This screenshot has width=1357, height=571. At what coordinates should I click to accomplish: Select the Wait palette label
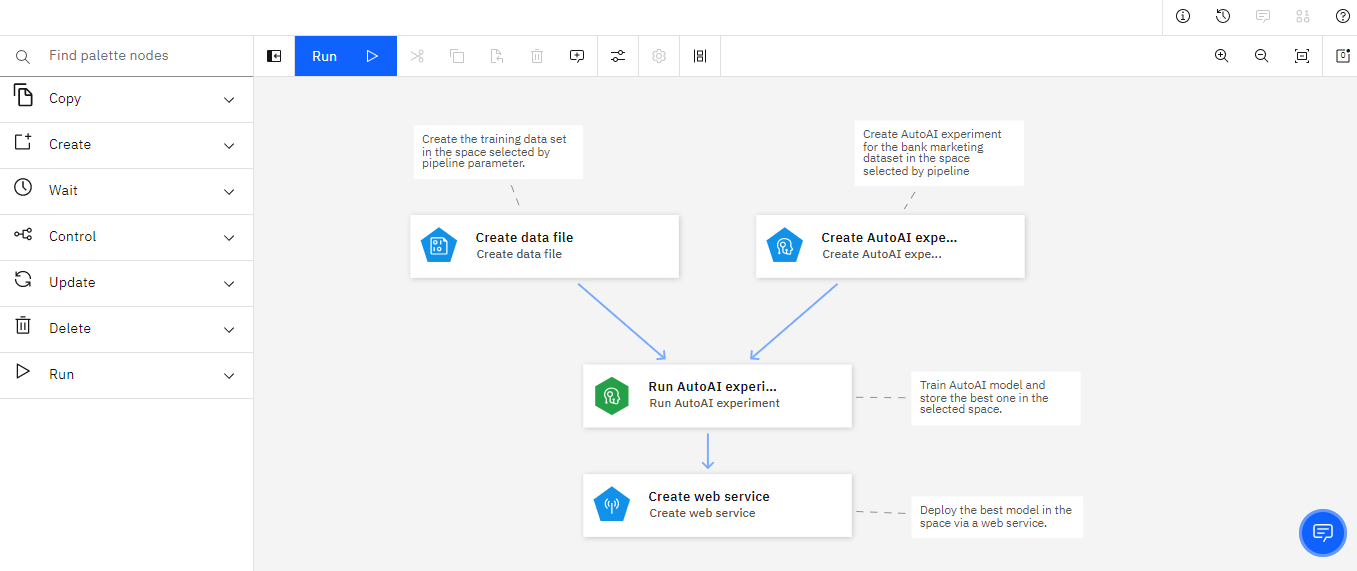pyautogui.click(x=63, y=191)
